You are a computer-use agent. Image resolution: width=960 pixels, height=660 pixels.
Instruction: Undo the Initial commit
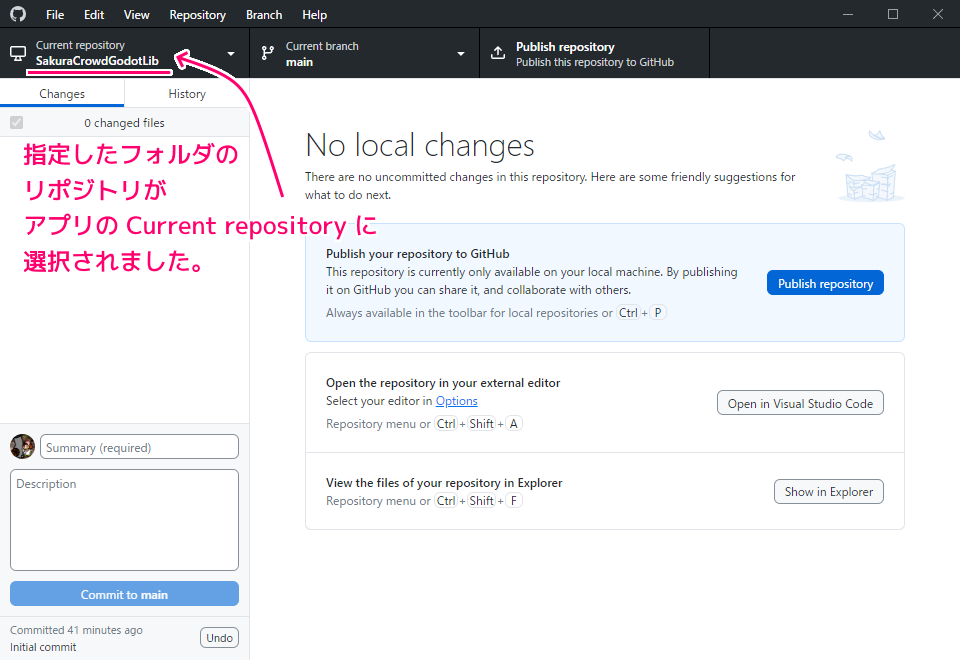[219, 637]
